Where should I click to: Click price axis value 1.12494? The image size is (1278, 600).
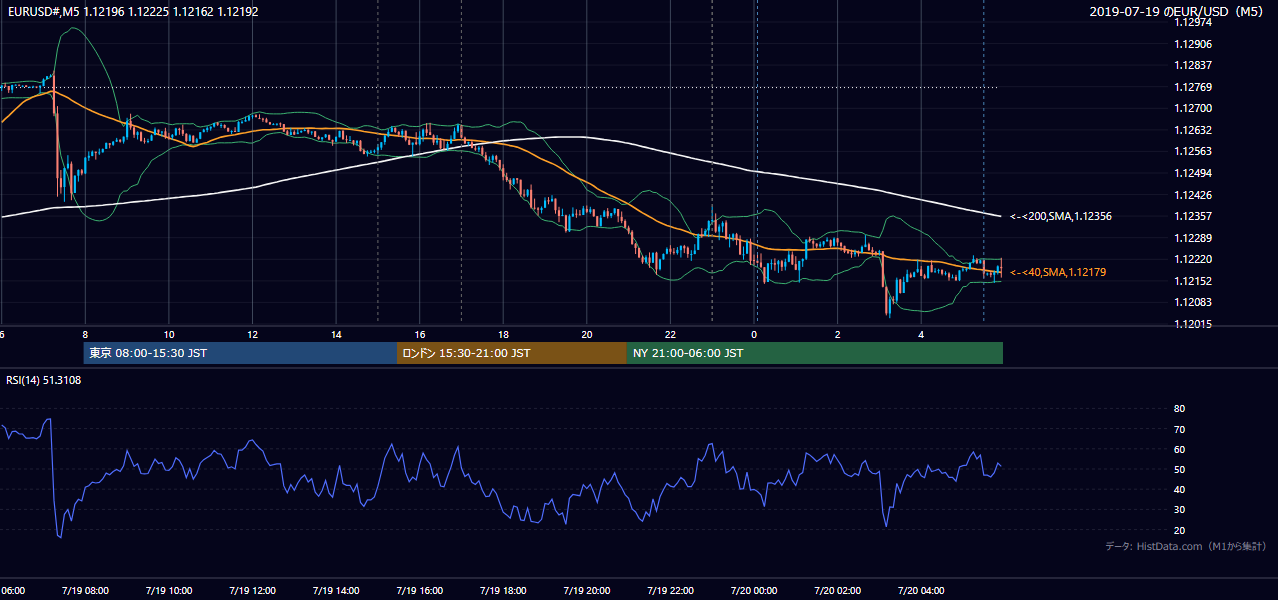1192,173
